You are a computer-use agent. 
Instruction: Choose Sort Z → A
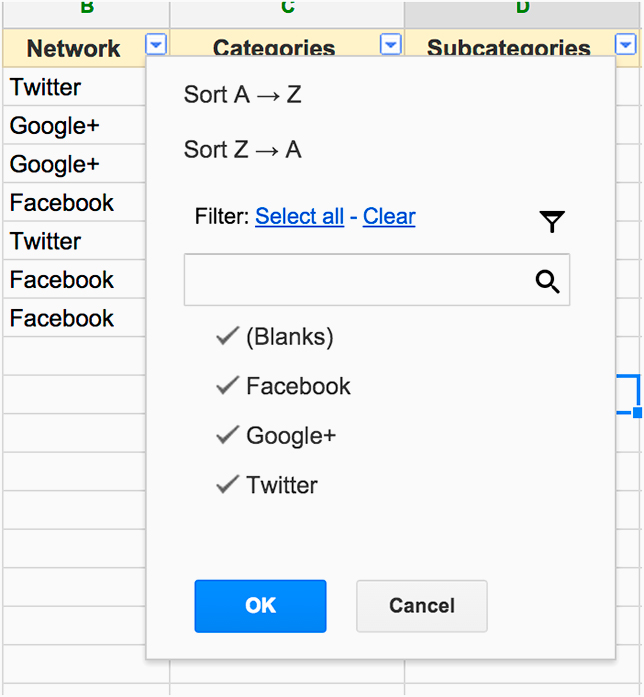pyautogui.click(x=243, y=149)
